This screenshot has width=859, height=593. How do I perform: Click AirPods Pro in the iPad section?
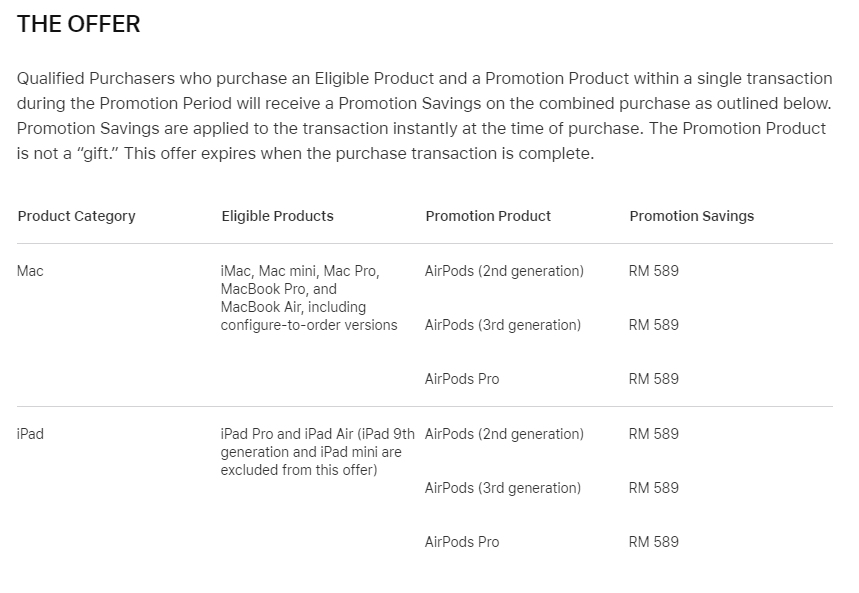tap(462, 542)
